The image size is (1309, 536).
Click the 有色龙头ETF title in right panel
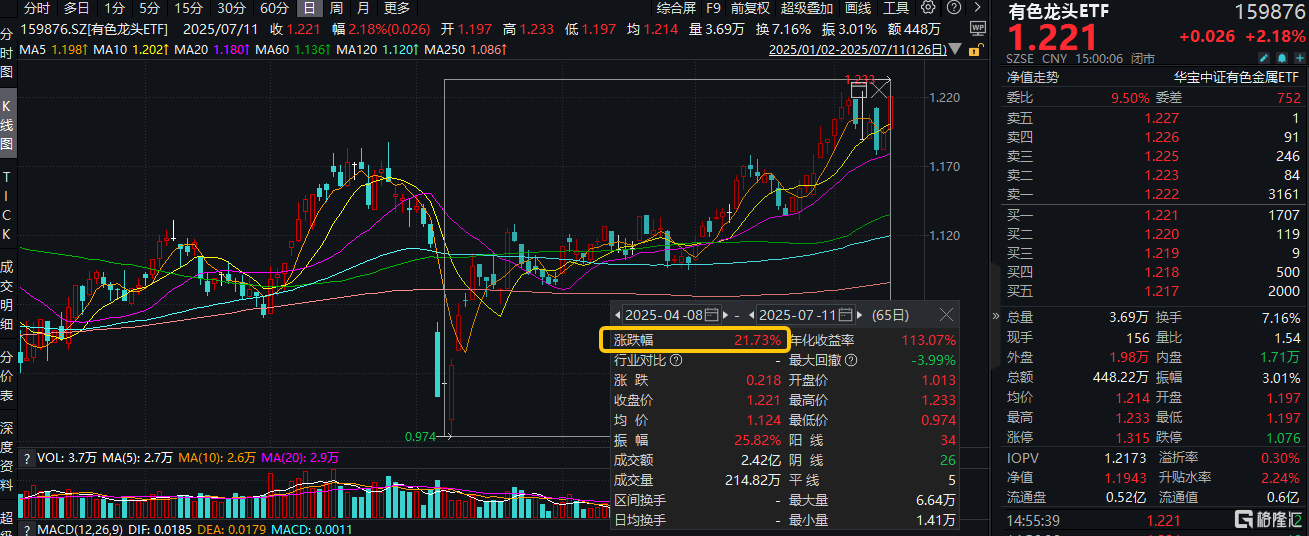[1059, 12]
